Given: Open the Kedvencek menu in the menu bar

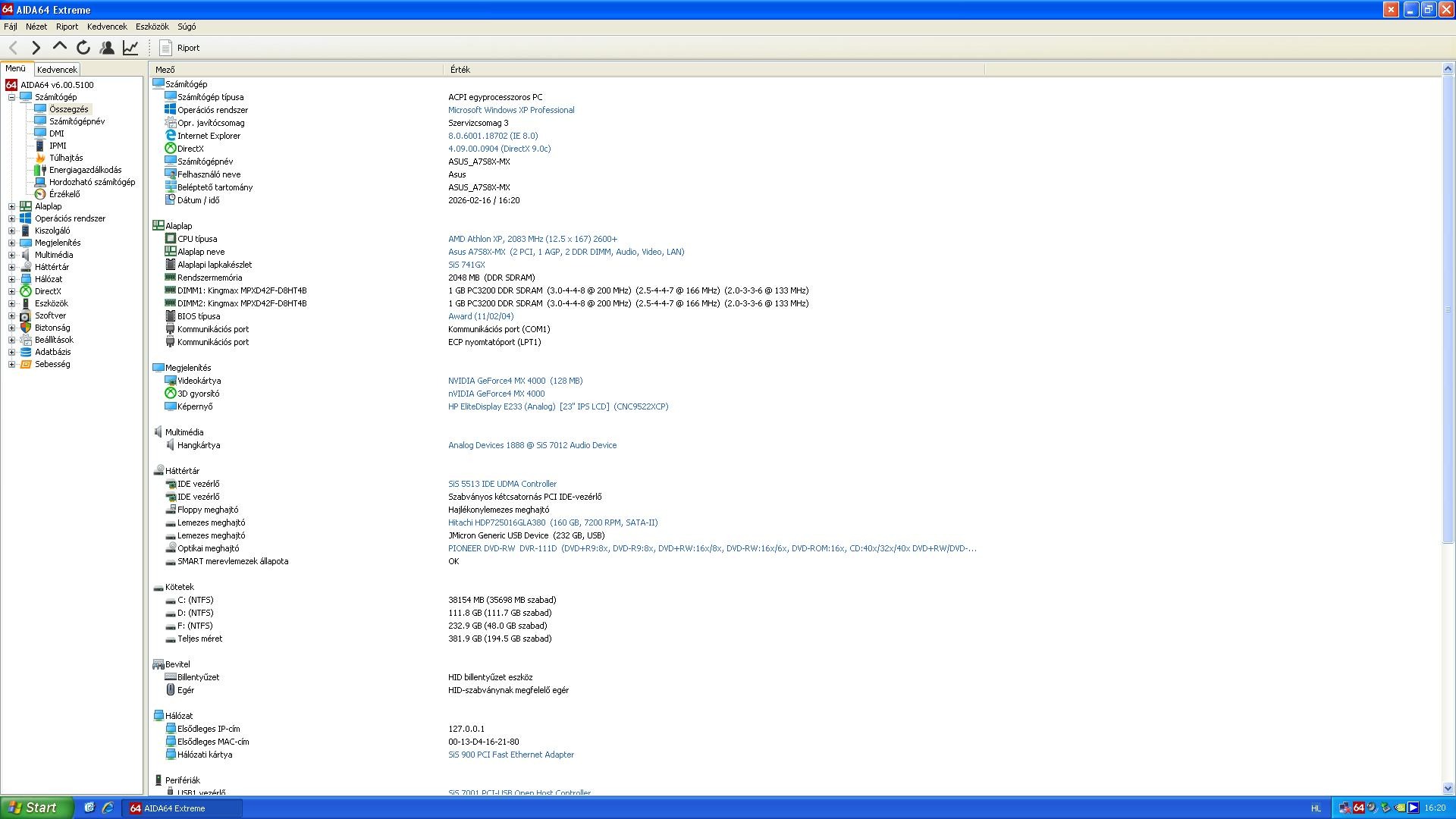Looking at the screenshot, I should (107, 27).
